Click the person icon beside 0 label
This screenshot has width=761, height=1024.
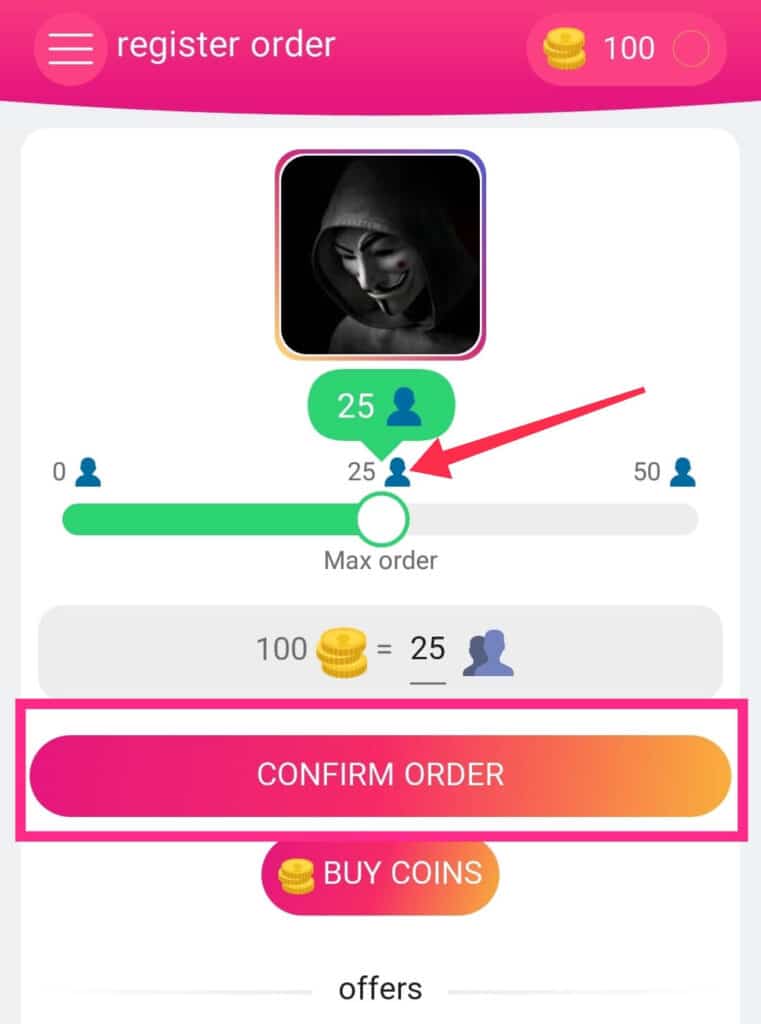[88, 472]
